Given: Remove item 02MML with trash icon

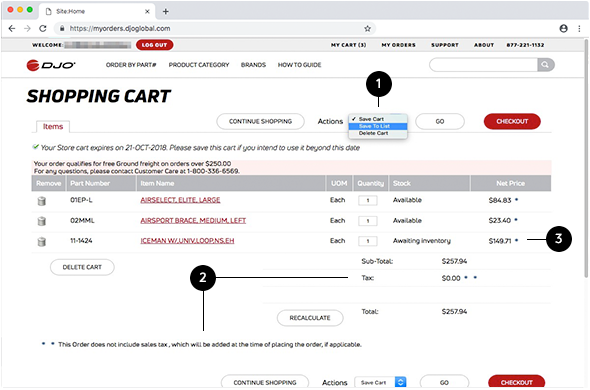Looking at the screenshot, I should (42, 221).
